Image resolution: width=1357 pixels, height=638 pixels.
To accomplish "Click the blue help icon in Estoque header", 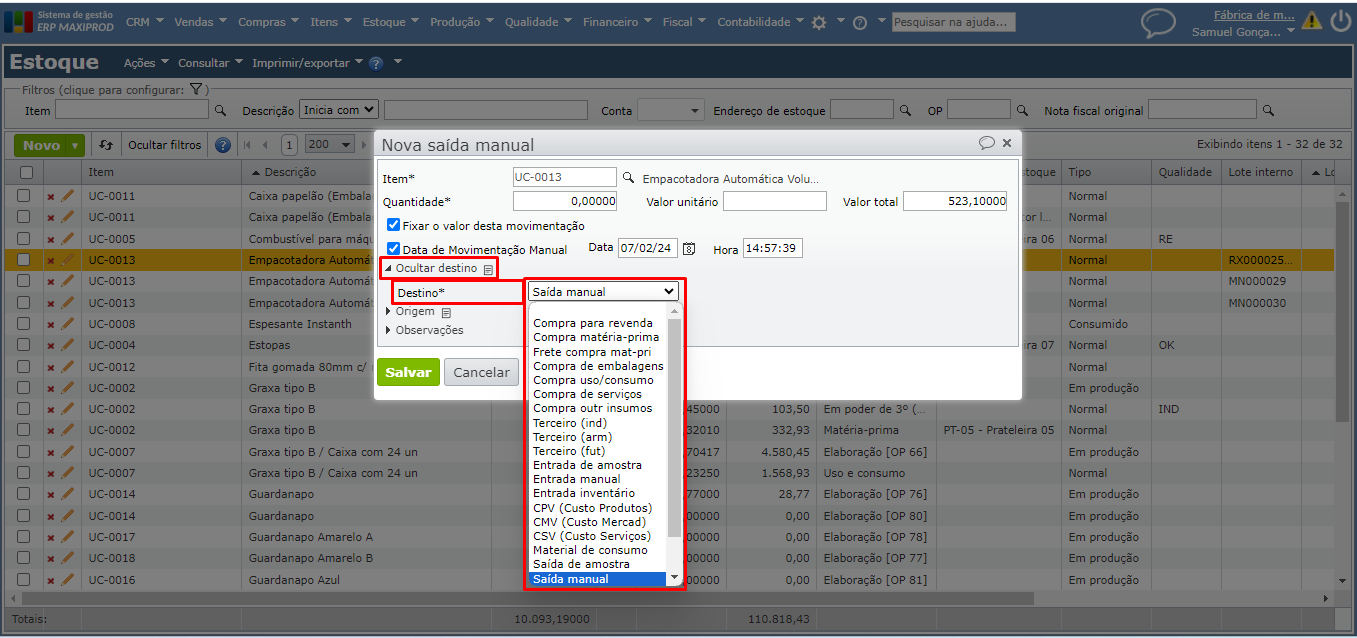I will [376, 63].
